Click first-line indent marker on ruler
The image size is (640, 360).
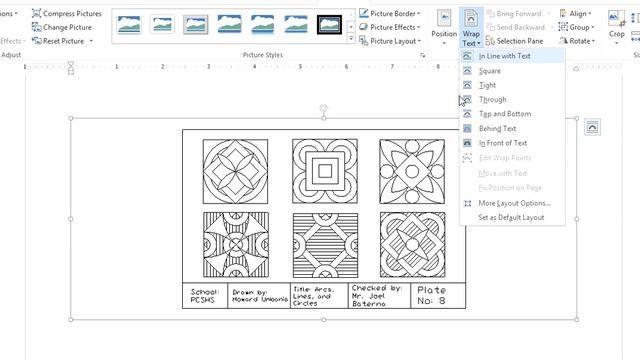[71, 64]
